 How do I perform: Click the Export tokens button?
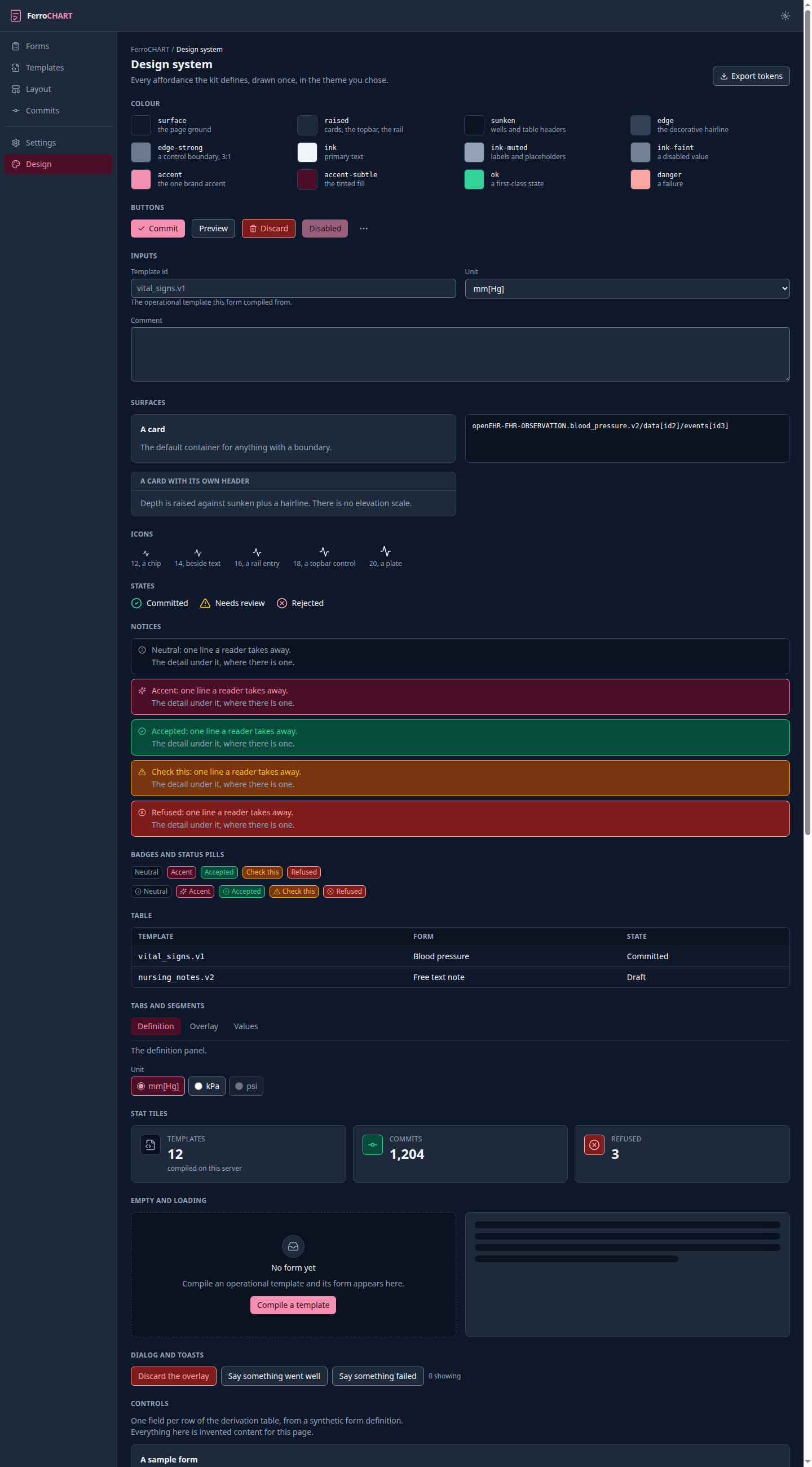[x=751, y=76]
